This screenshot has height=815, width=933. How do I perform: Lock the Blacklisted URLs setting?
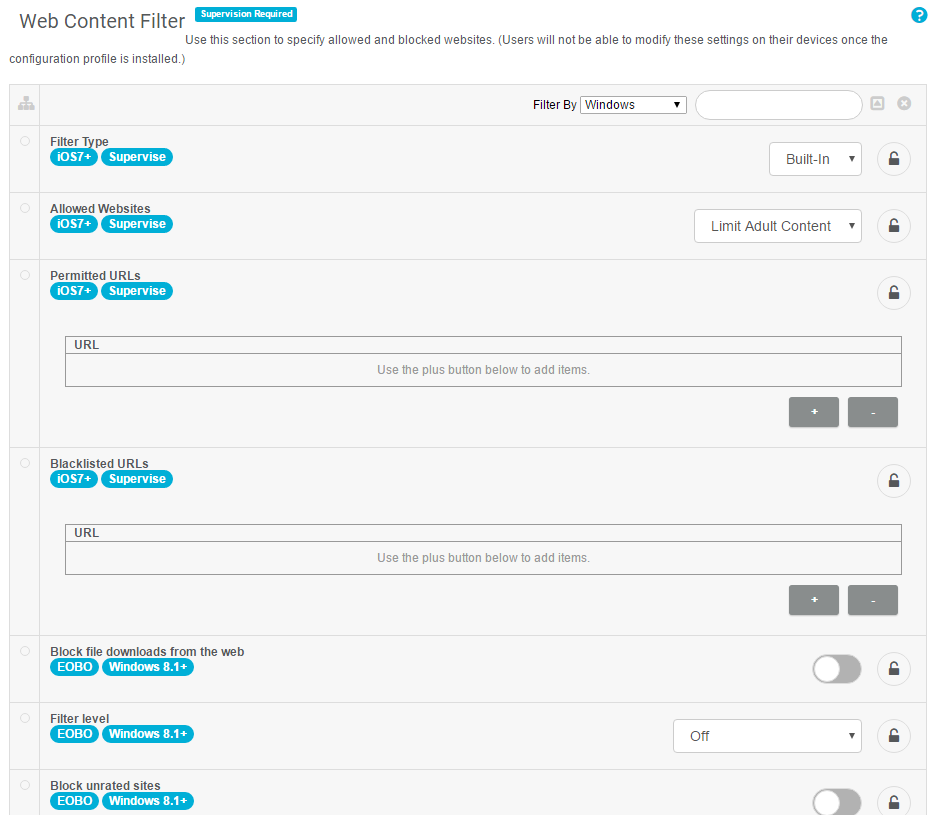click(x=893, y=480)
